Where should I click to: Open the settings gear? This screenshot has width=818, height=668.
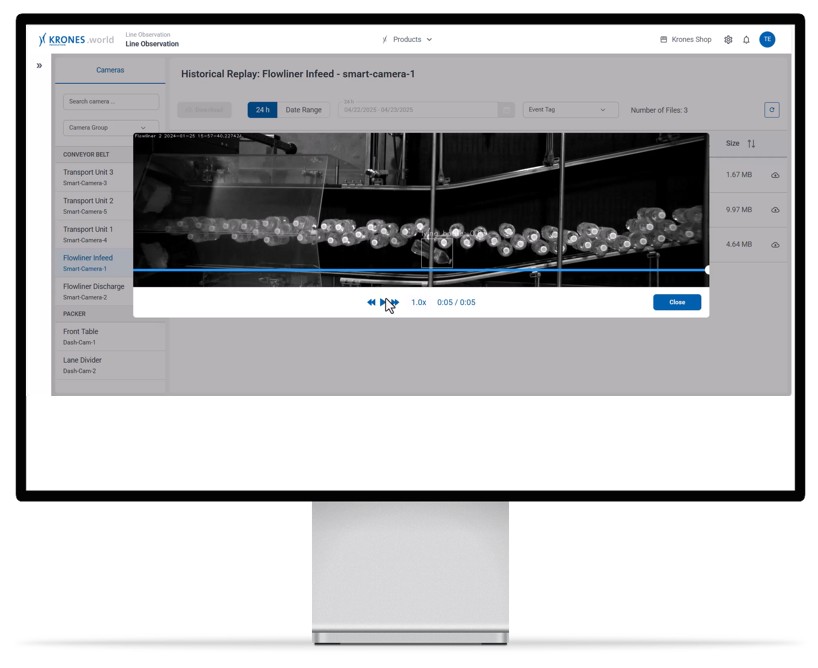click(x=727, y=39)
